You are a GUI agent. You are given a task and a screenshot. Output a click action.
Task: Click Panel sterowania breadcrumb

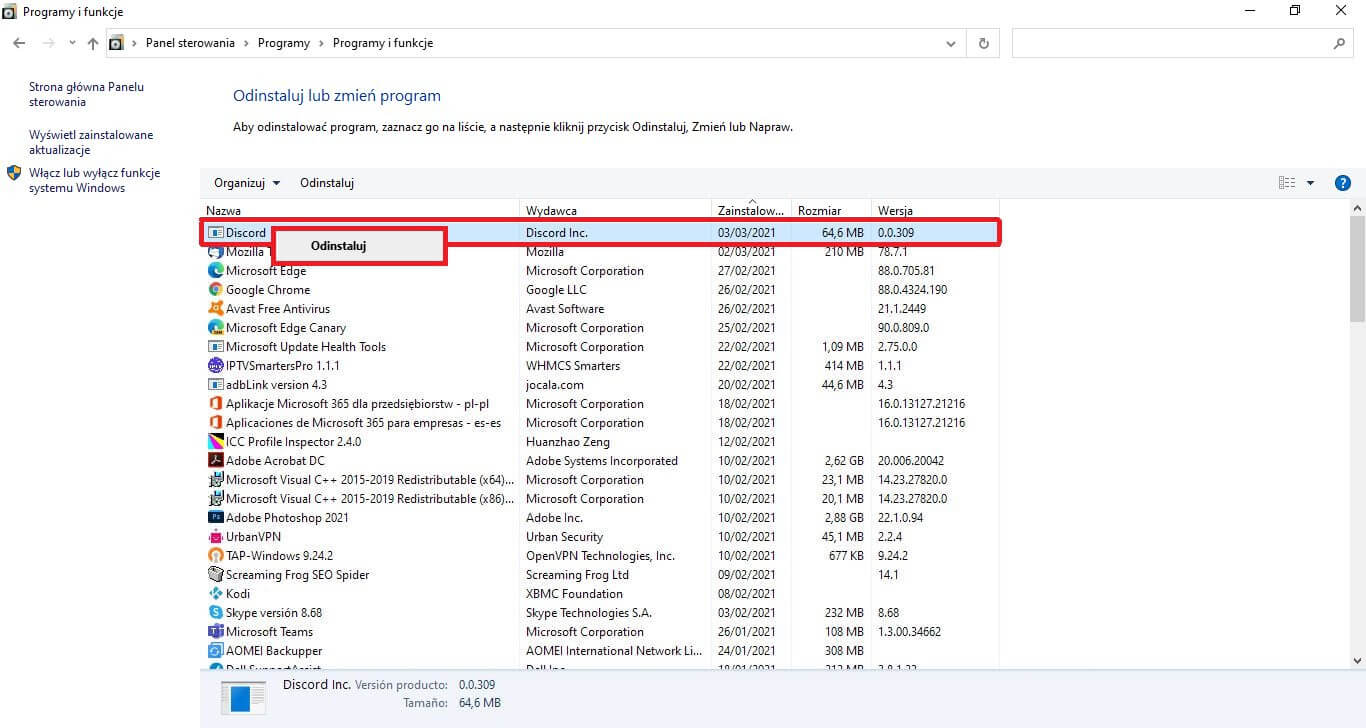point(190,44)
